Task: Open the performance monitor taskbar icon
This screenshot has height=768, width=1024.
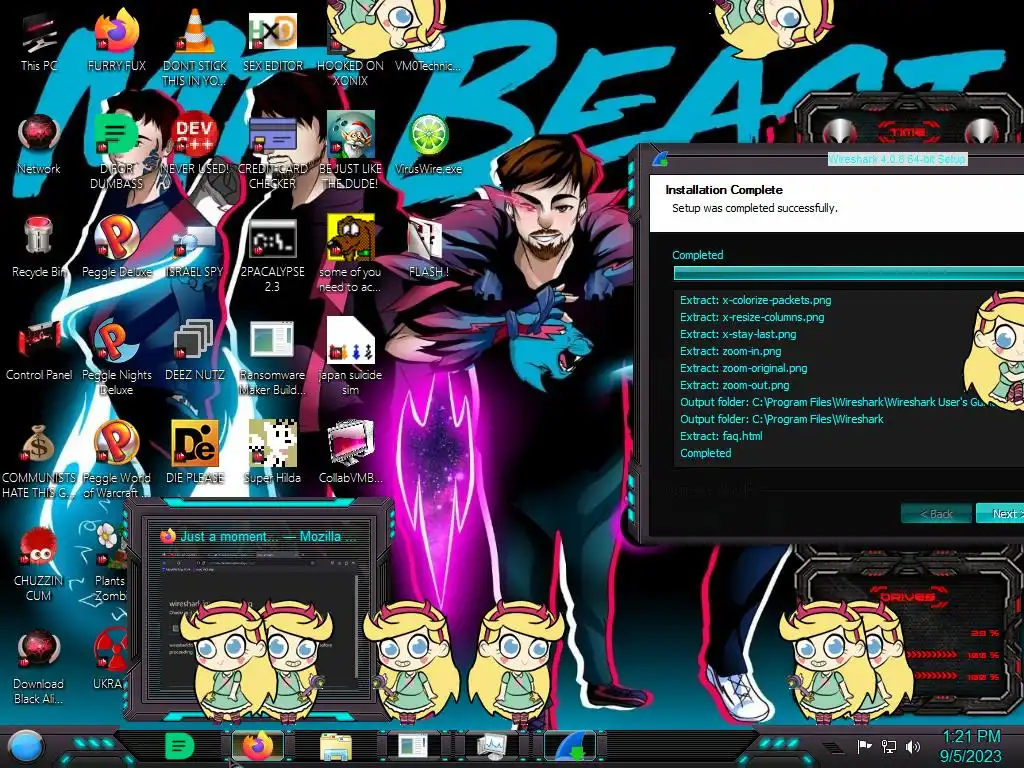Action: [x=491, y=746]
